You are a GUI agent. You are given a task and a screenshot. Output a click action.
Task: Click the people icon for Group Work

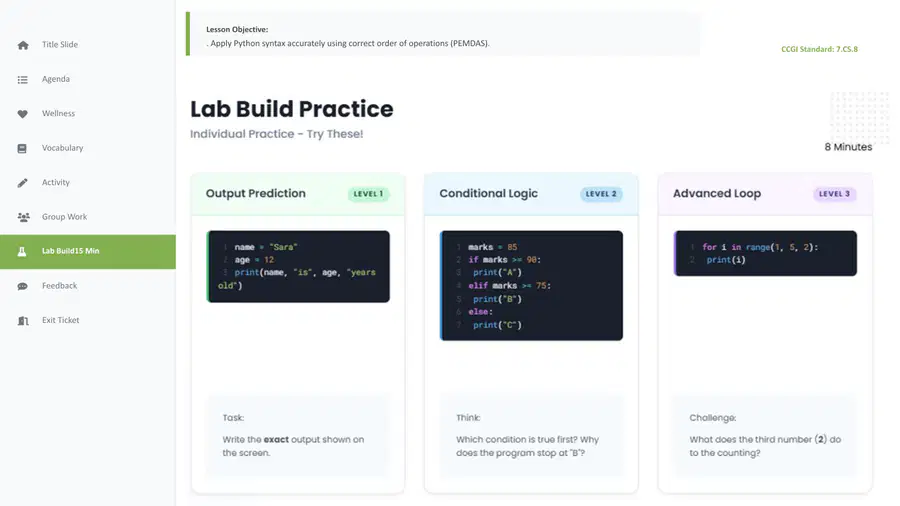tap(24, 217)
